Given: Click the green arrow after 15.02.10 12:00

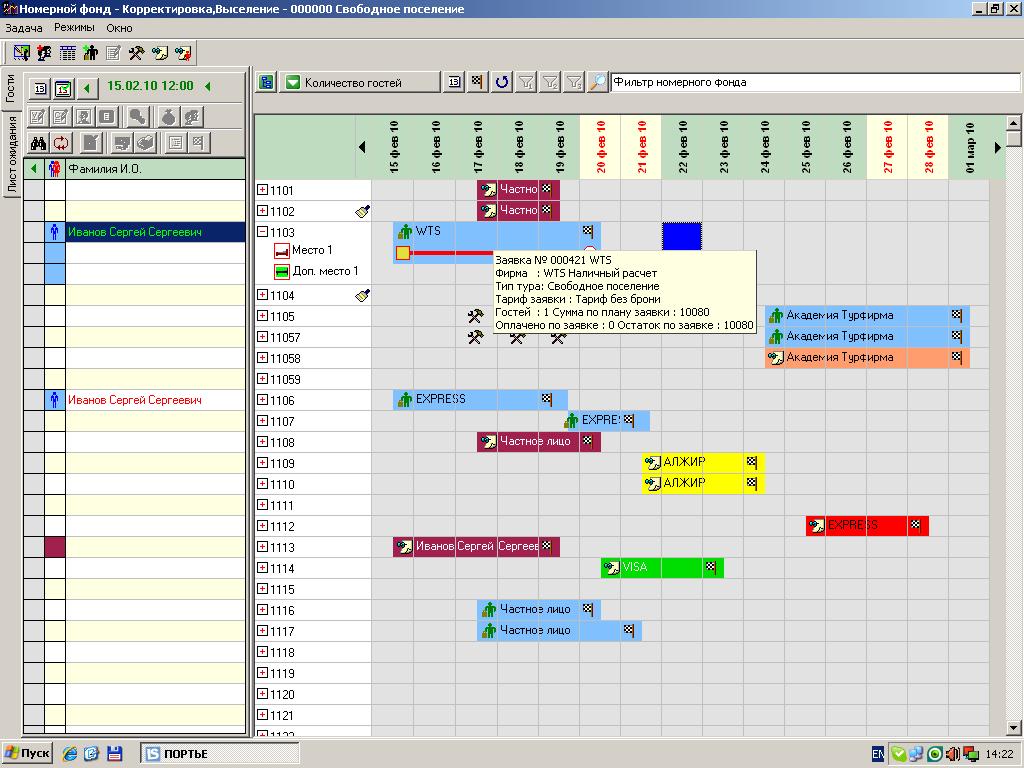Looking at the screenshot, I should pos(208,86).
